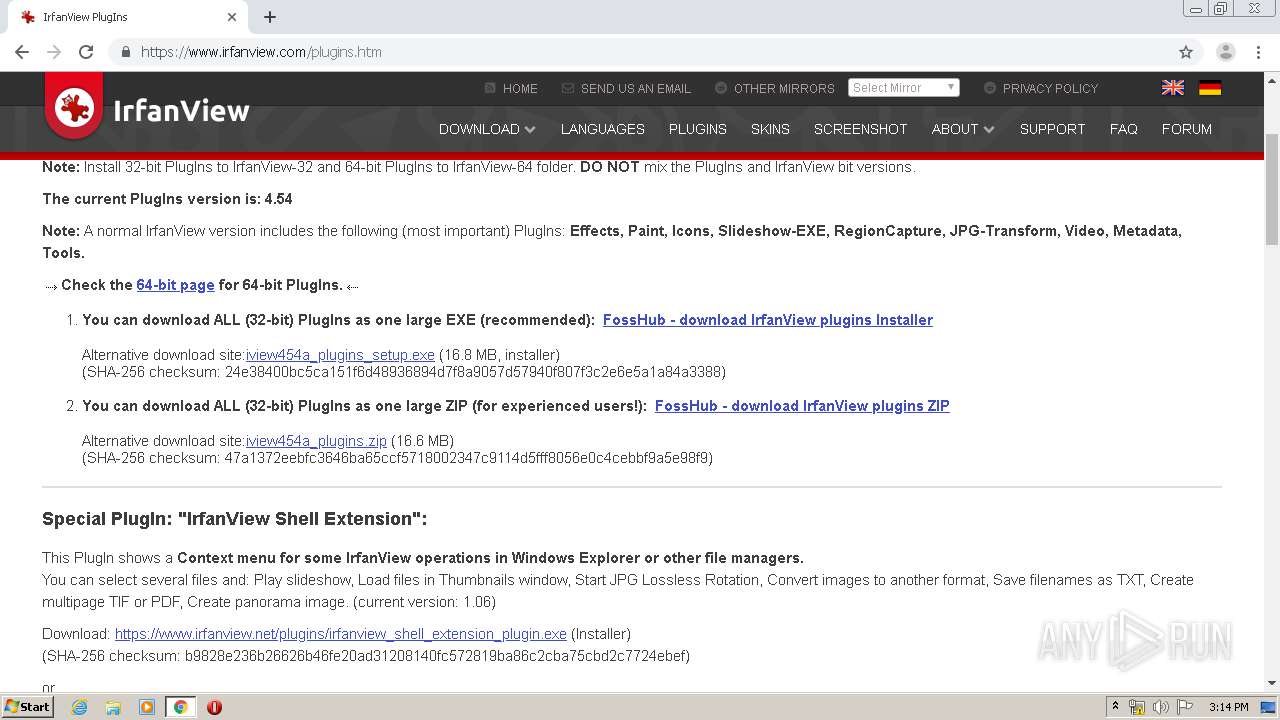1280x720 pixels.
Task: Open the Chrome profile avatar icon
Action: click(1226, 52)
